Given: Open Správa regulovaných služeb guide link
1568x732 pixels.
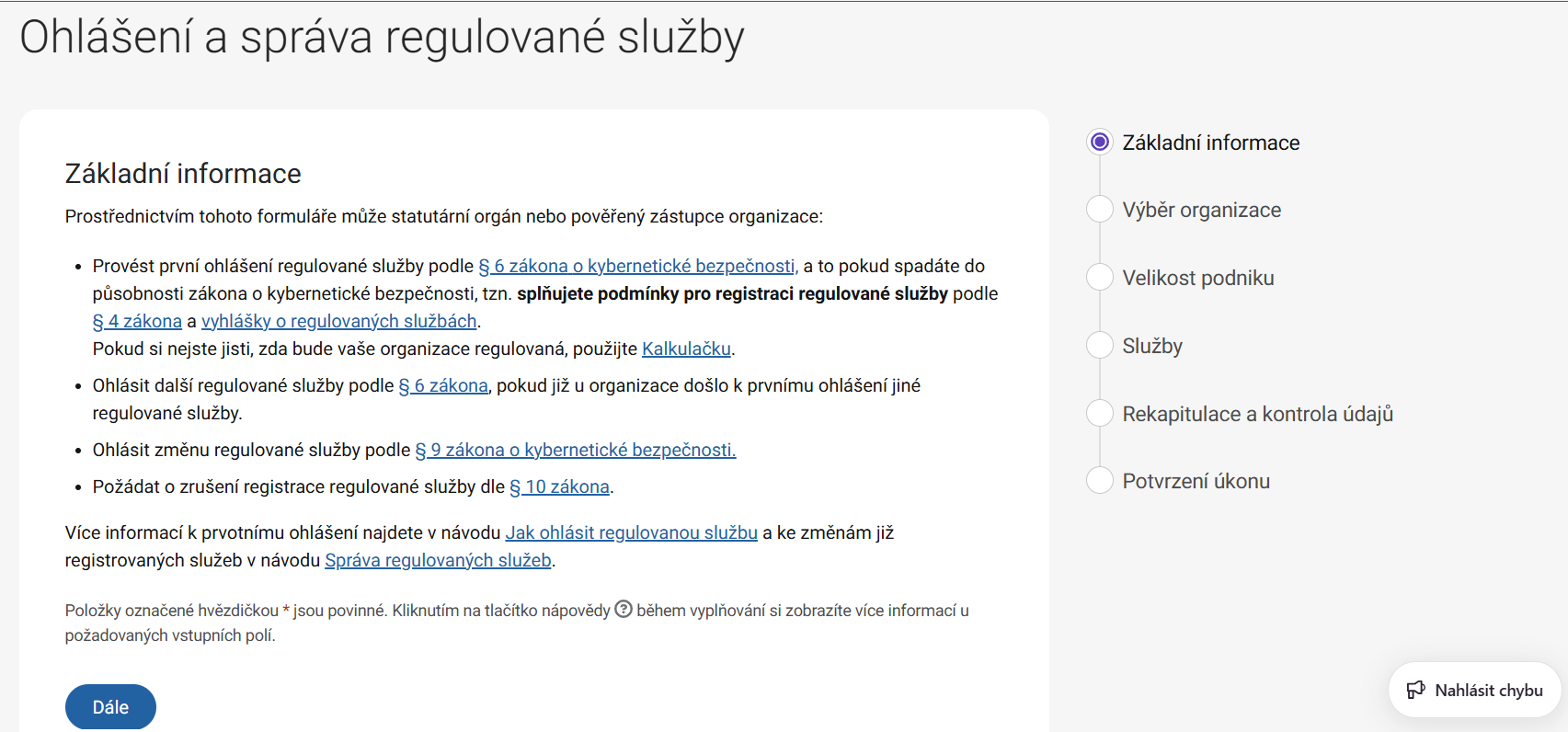Looking at the screenshot, I should (x=438, y=560).
